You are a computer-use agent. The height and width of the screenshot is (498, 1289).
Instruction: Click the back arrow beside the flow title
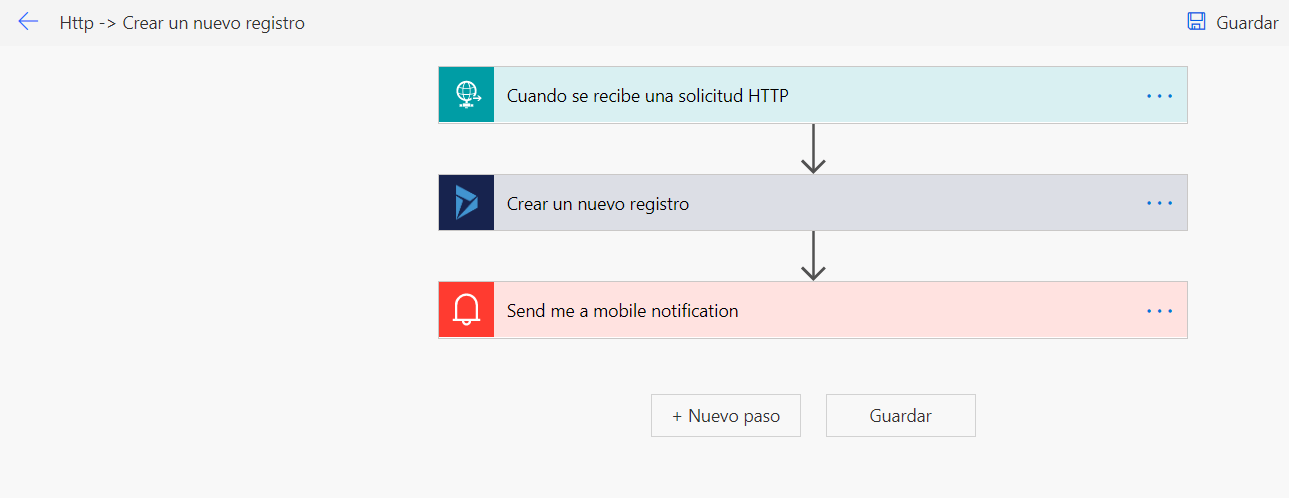click(28, 22)
